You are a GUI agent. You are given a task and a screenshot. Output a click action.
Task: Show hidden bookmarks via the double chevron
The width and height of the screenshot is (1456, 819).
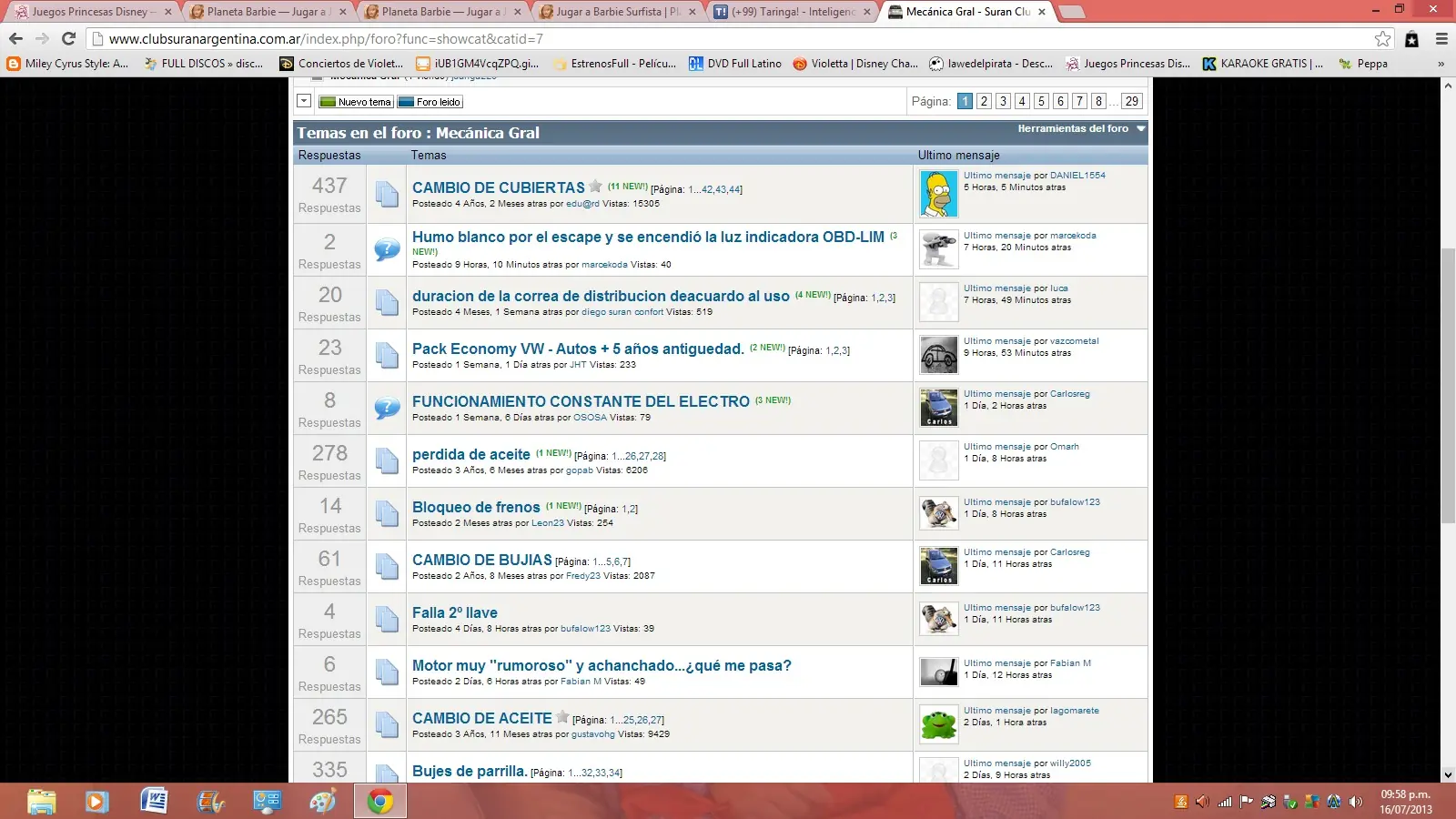click(1441, 64)
